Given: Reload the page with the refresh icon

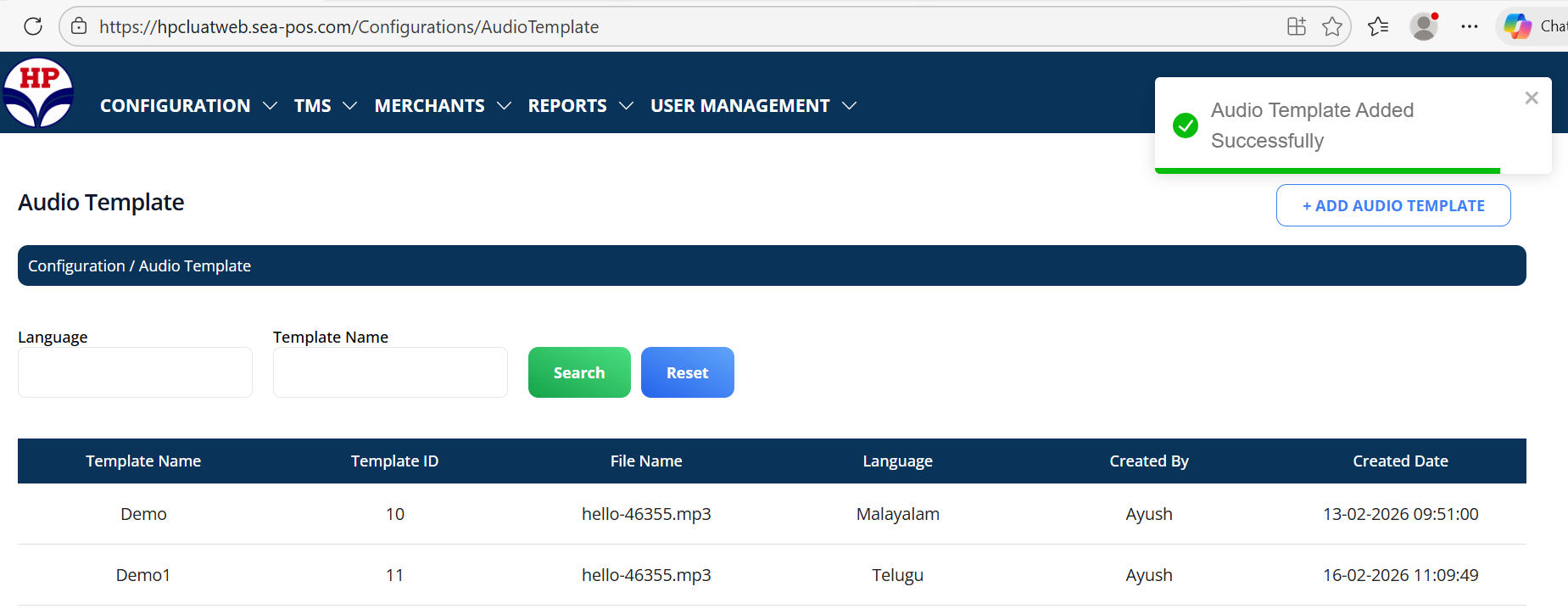Looking at the screenshot, I should coord(33,26).
